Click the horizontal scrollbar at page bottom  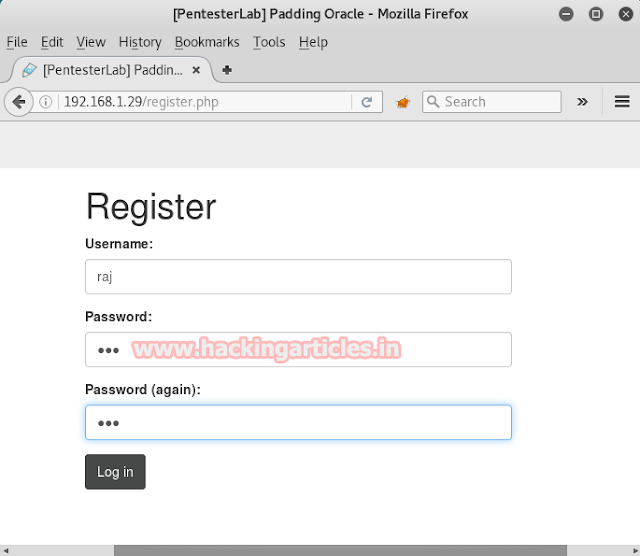point(340,550)
